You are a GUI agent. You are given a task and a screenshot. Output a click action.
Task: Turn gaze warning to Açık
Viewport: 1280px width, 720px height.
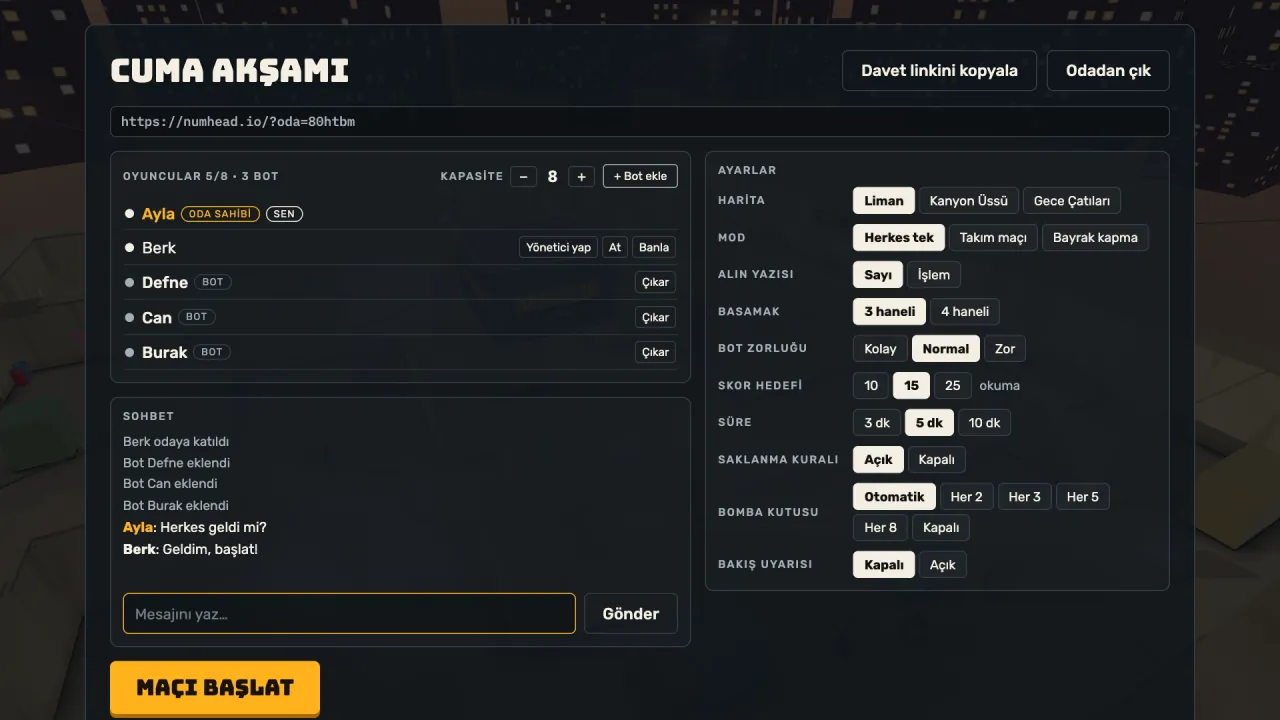point(942,565)
